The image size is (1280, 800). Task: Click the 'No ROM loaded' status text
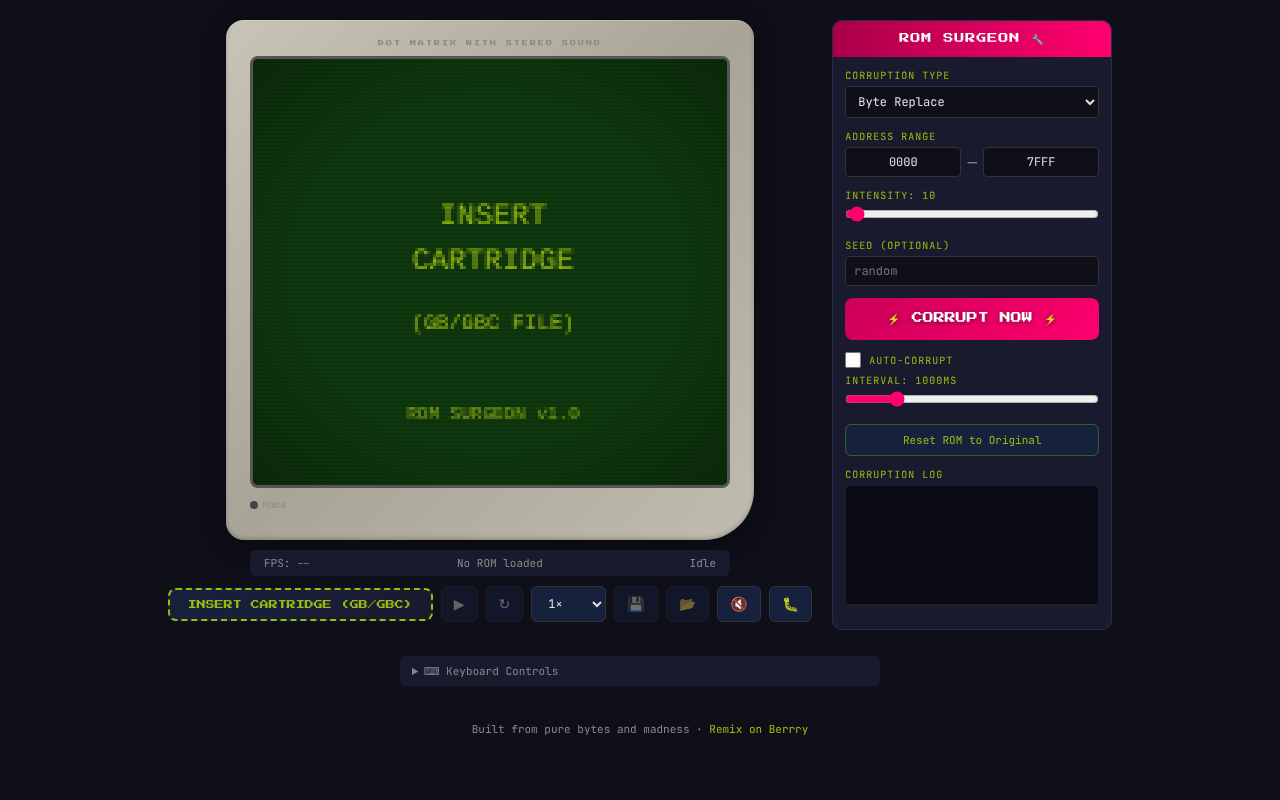[x=500, y=563]
